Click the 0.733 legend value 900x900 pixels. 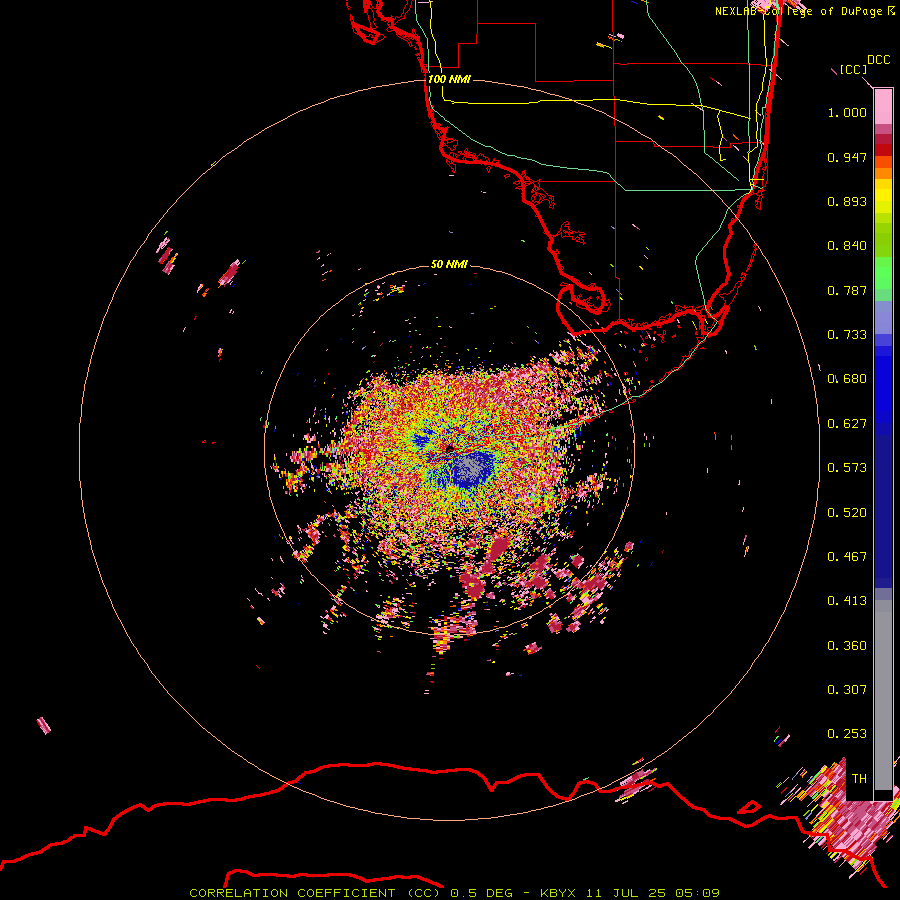pyautogui.click(x=847, y=335)
